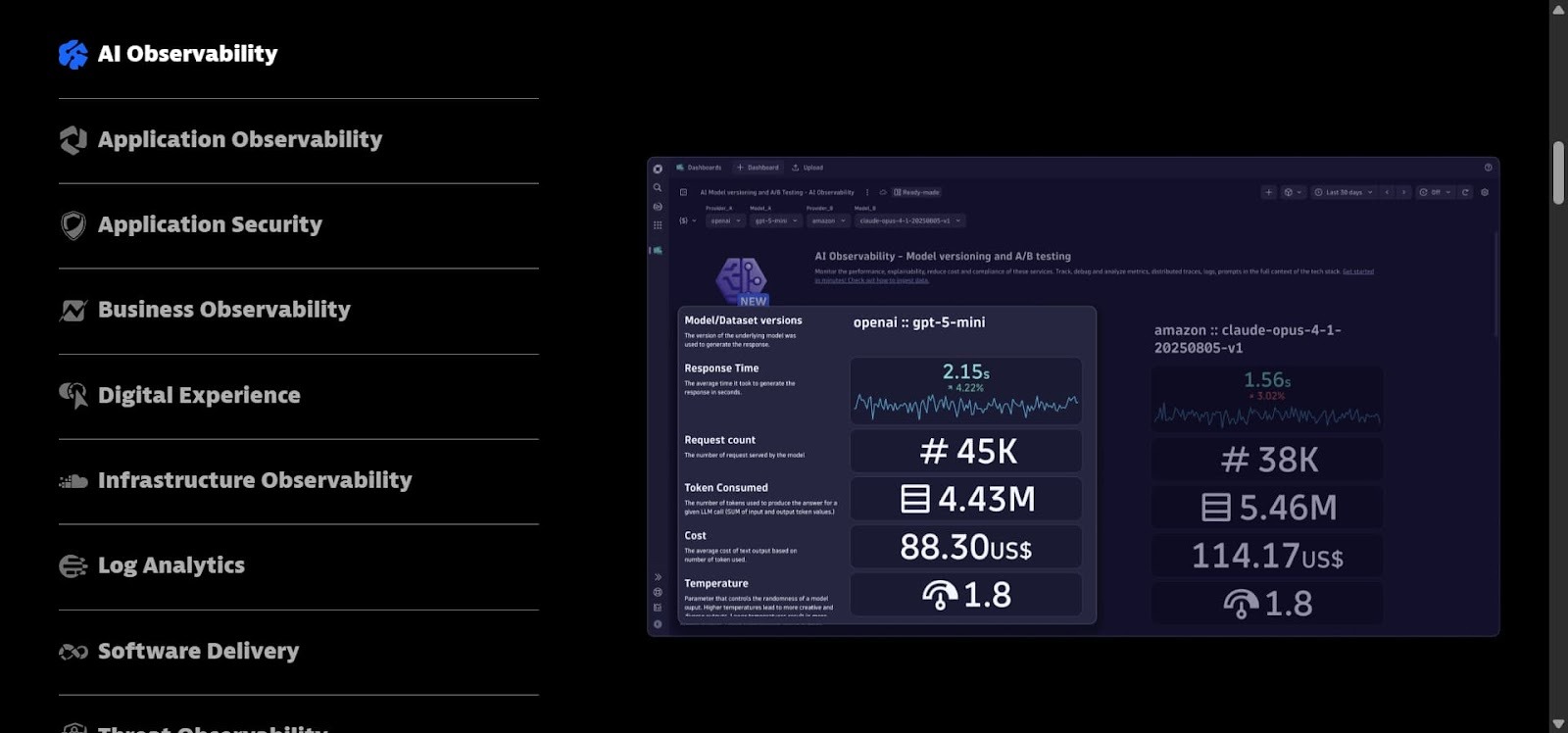1568x733 pixels.
Task: Click the 5.46M token consumed tile
Action: [1267, 508]
